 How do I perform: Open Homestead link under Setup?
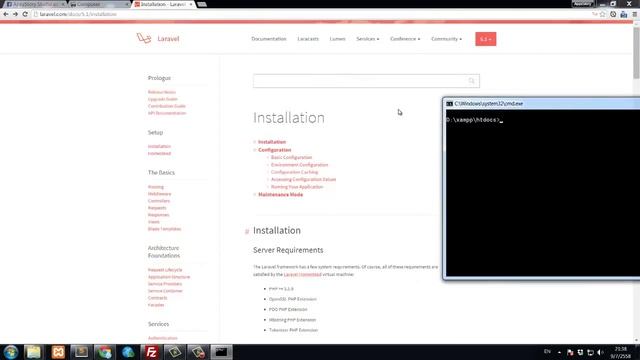pos(159,153)
